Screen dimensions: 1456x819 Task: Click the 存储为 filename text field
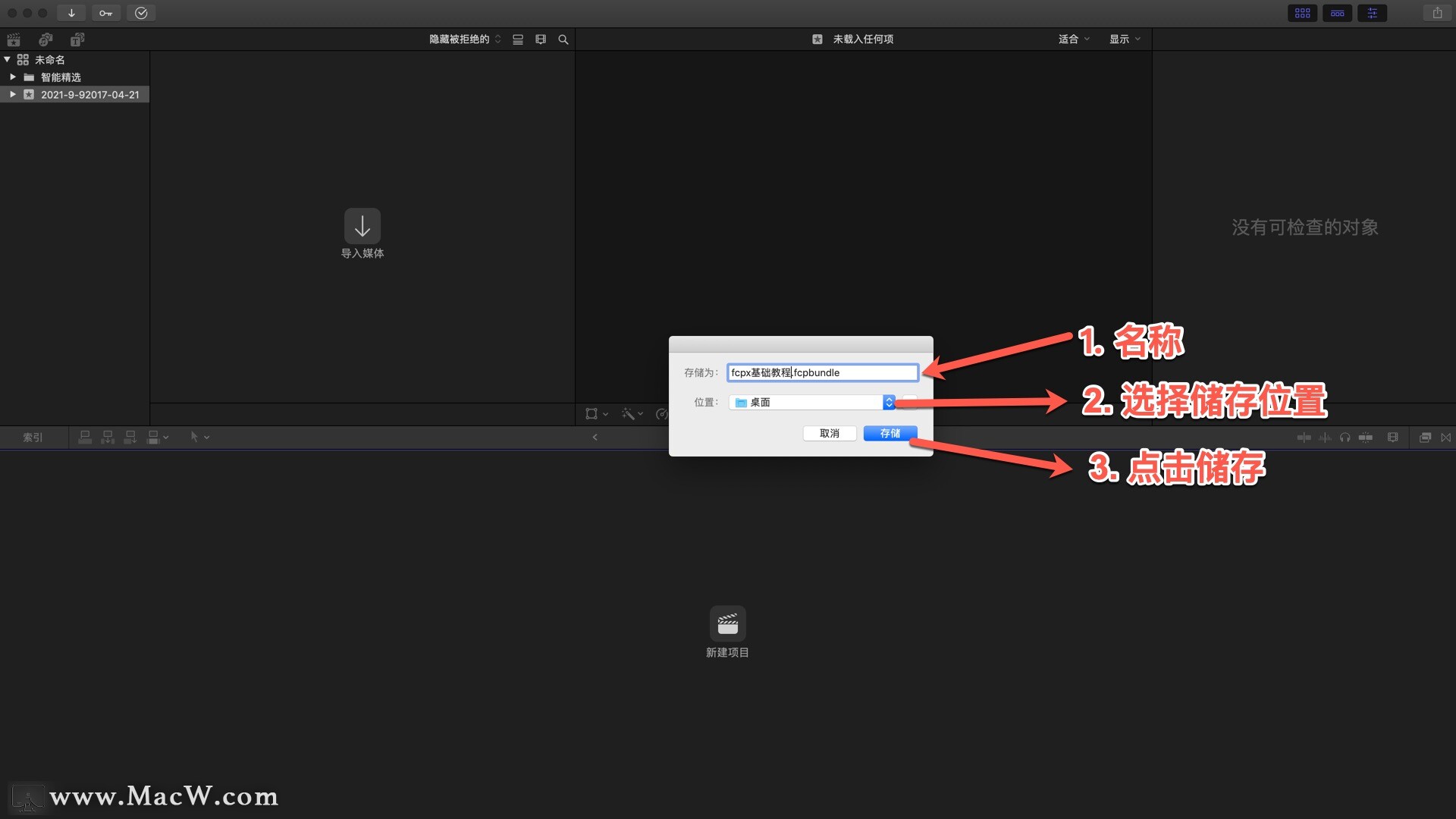823,372
